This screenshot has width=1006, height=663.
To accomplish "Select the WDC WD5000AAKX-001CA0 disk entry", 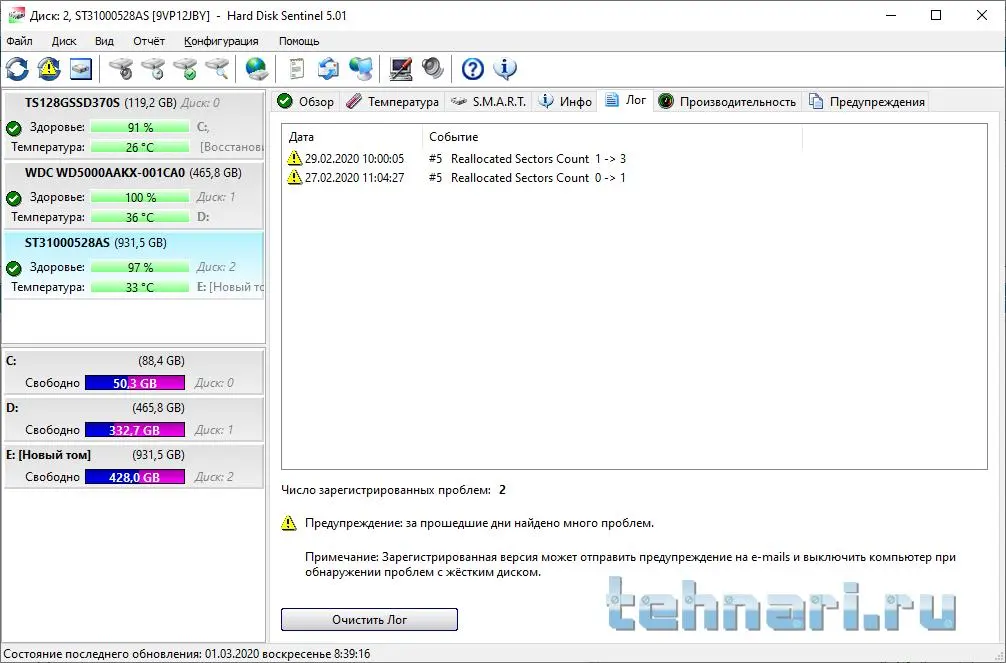I will coord(133,195).
